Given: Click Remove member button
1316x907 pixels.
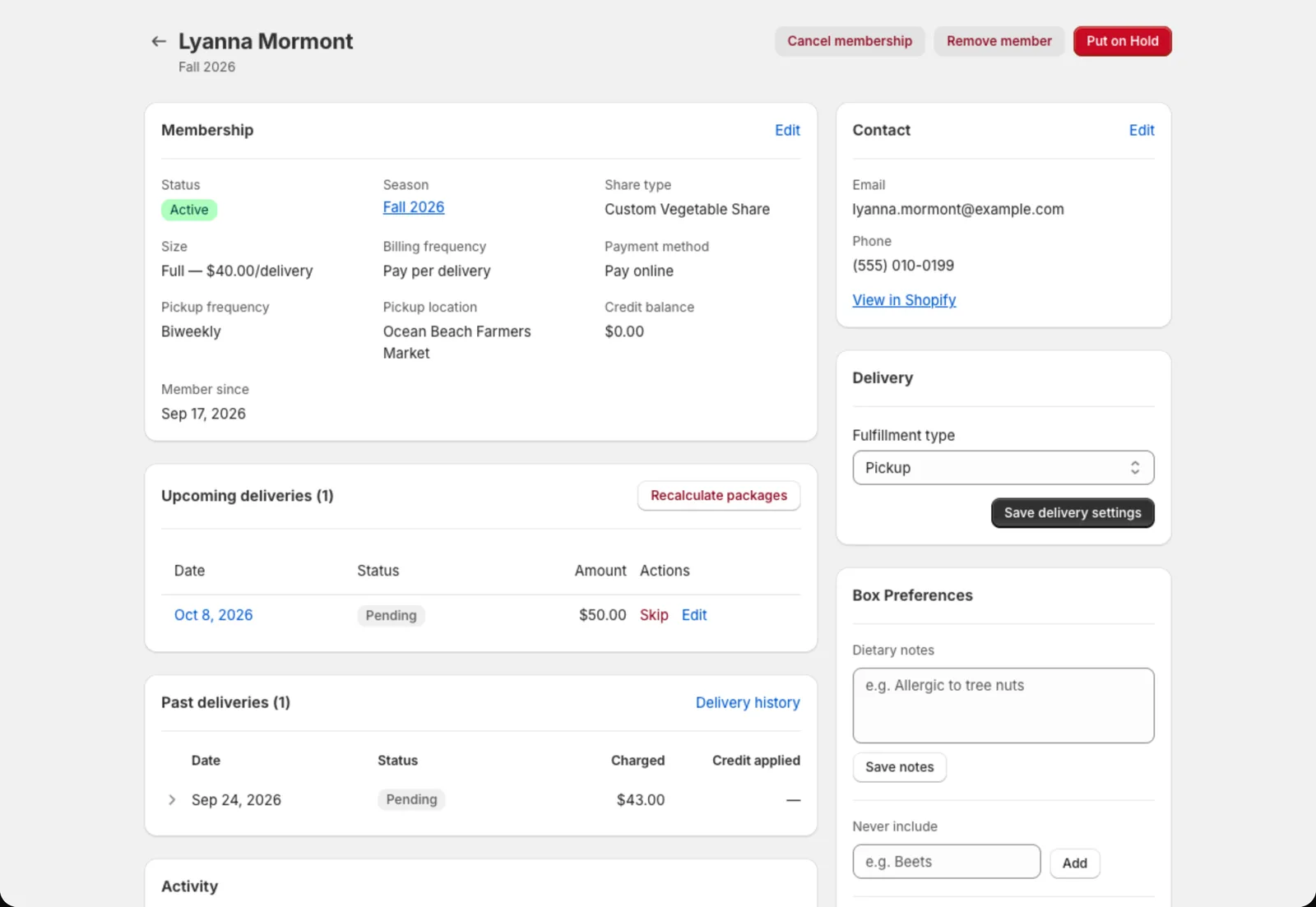Looking at the screenshot, I should (x=999, y=41).
